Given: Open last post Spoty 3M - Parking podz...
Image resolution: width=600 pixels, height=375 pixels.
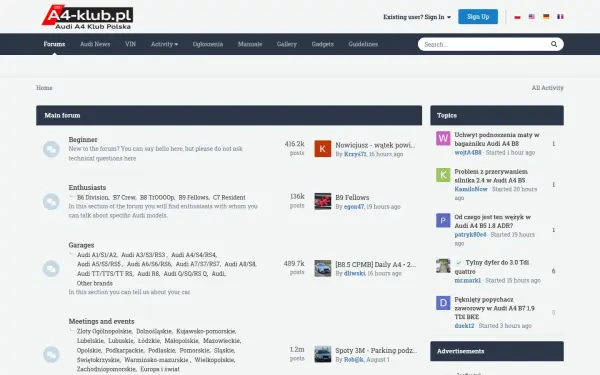Looking at the screenshot, I should [x=376, y=351].
